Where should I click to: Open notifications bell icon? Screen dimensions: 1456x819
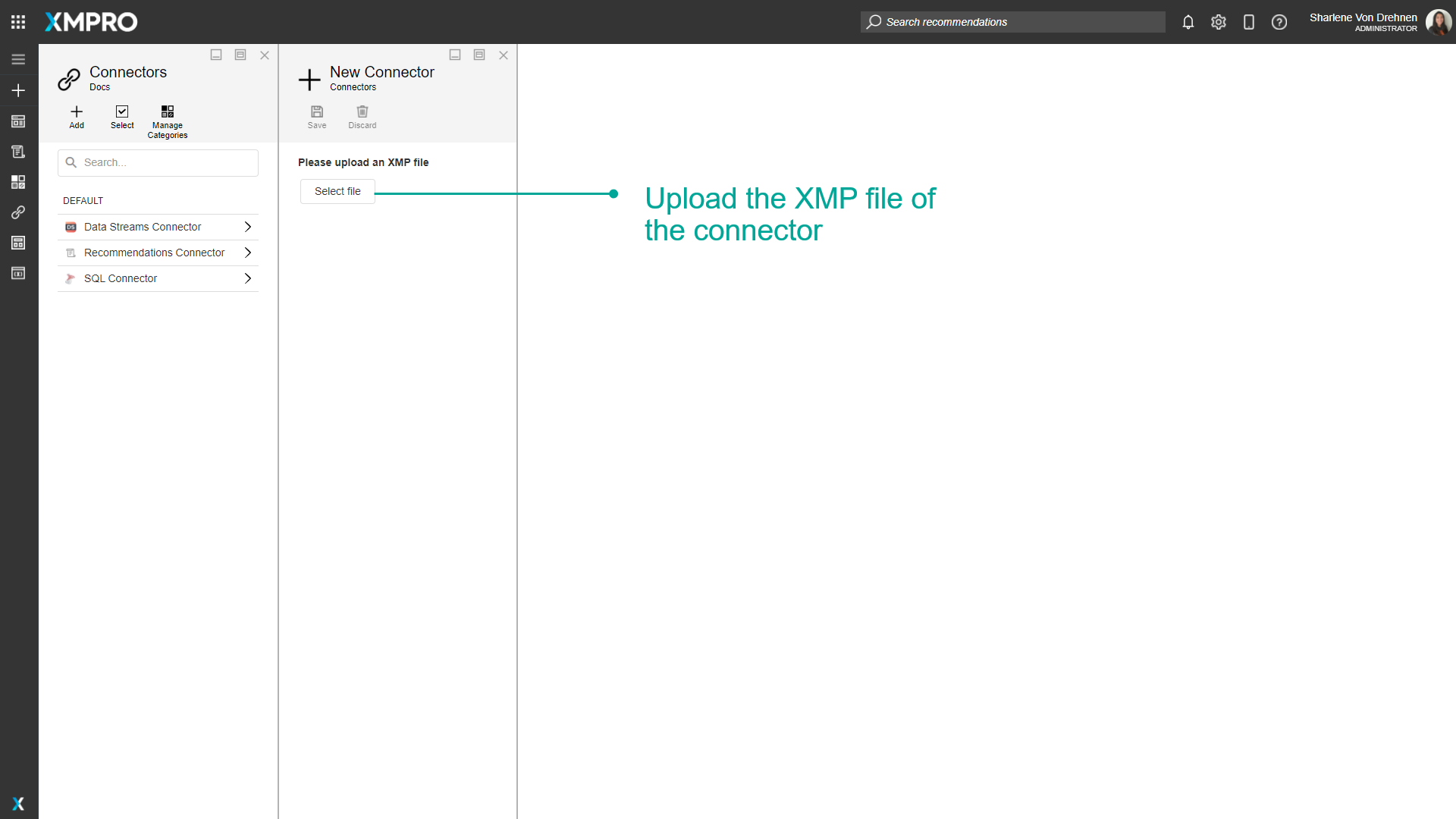pyautogui.click(x=1188, y=22)
